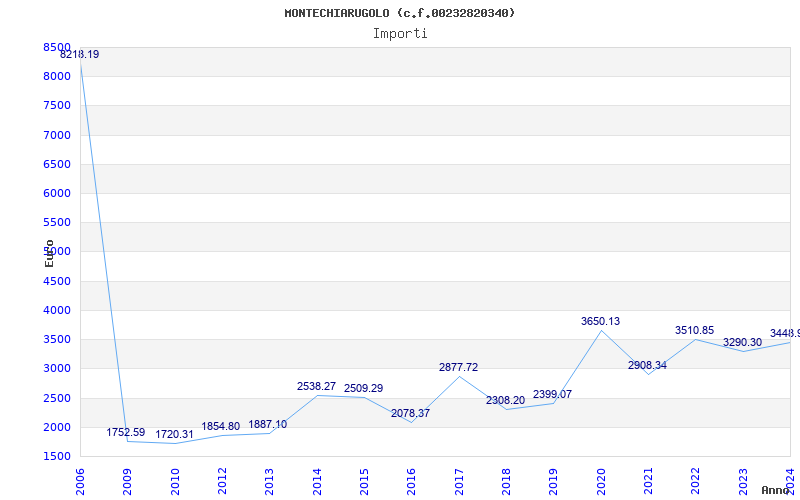
Task: Click the x-axis year 2020
Action: point(601,482)
